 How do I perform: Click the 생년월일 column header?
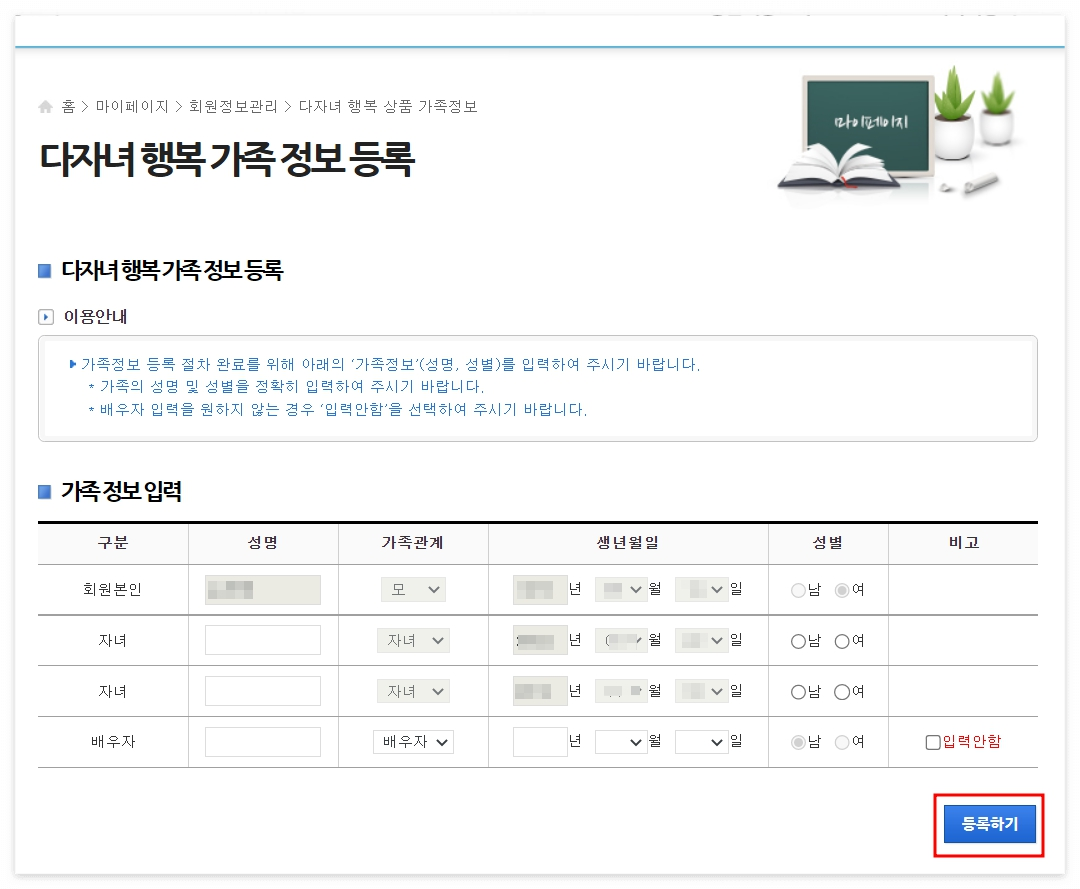click(627, 543)
